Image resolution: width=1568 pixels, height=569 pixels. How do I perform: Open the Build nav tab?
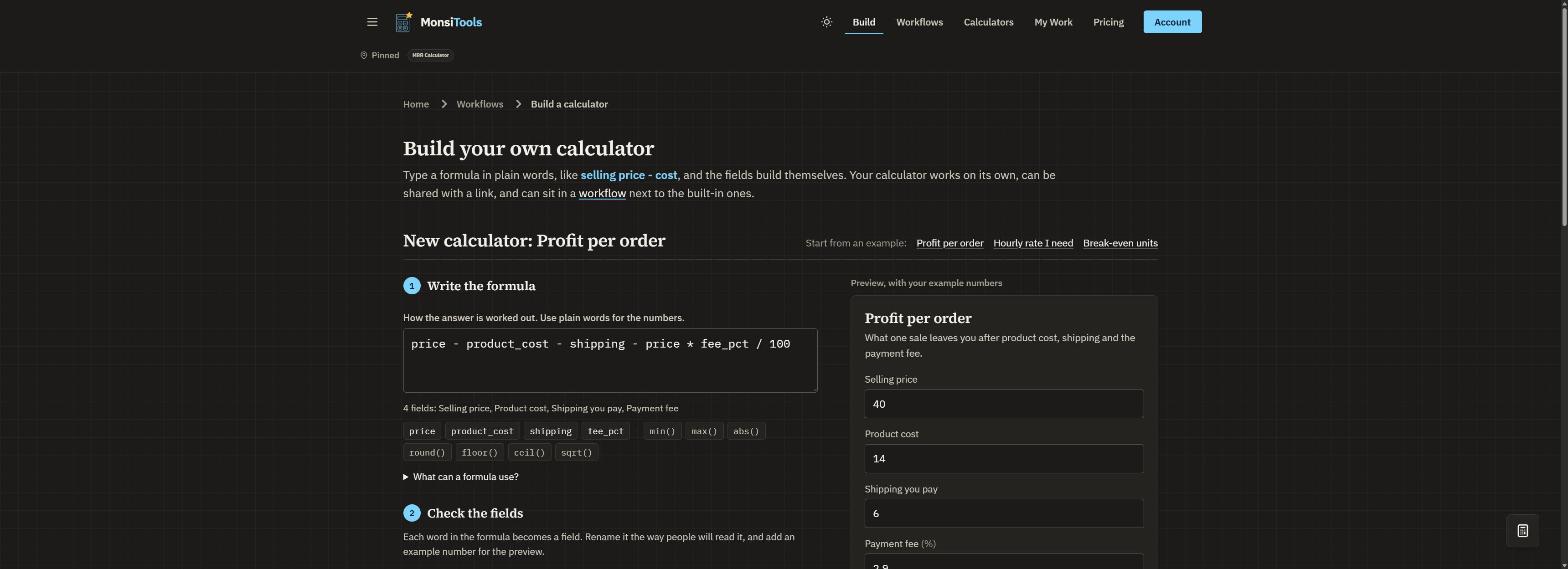tap(864, 22)
